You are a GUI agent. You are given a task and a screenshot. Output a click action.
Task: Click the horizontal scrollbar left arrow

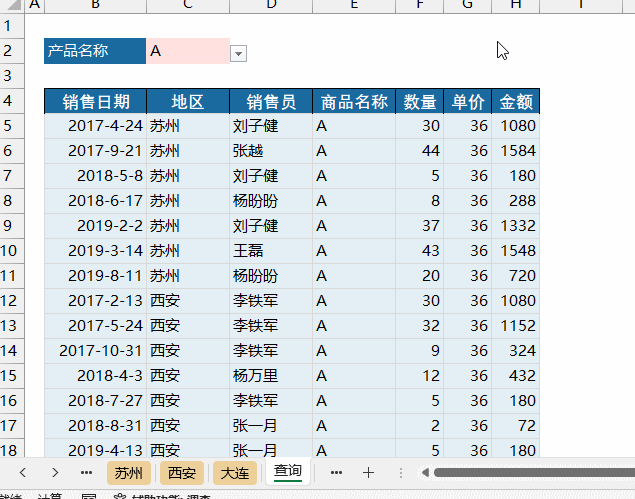coord(425,472)
